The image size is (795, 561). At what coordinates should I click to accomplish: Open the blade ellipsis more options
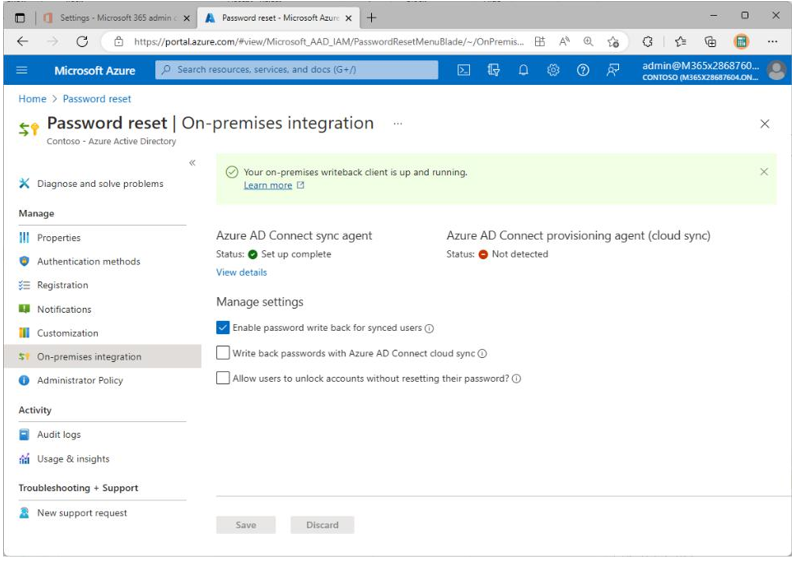[x=398, y=123]
